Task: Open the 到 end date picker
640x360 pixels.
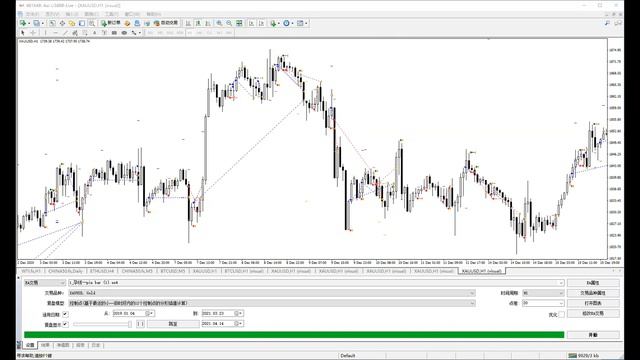Action: 222,313
